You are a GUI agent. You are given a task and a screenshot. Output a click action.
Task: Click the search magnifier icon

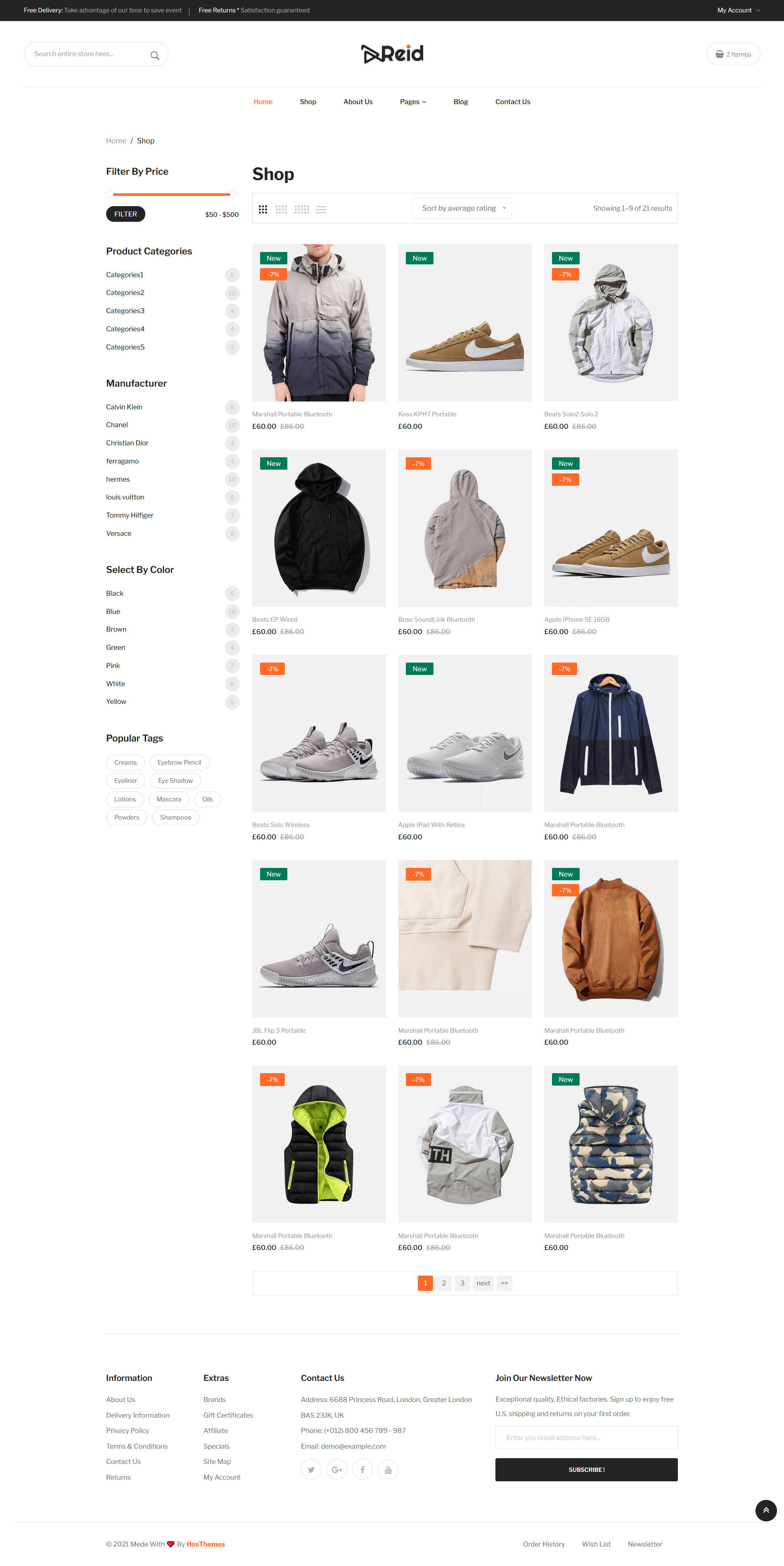(x=155, y=55)
